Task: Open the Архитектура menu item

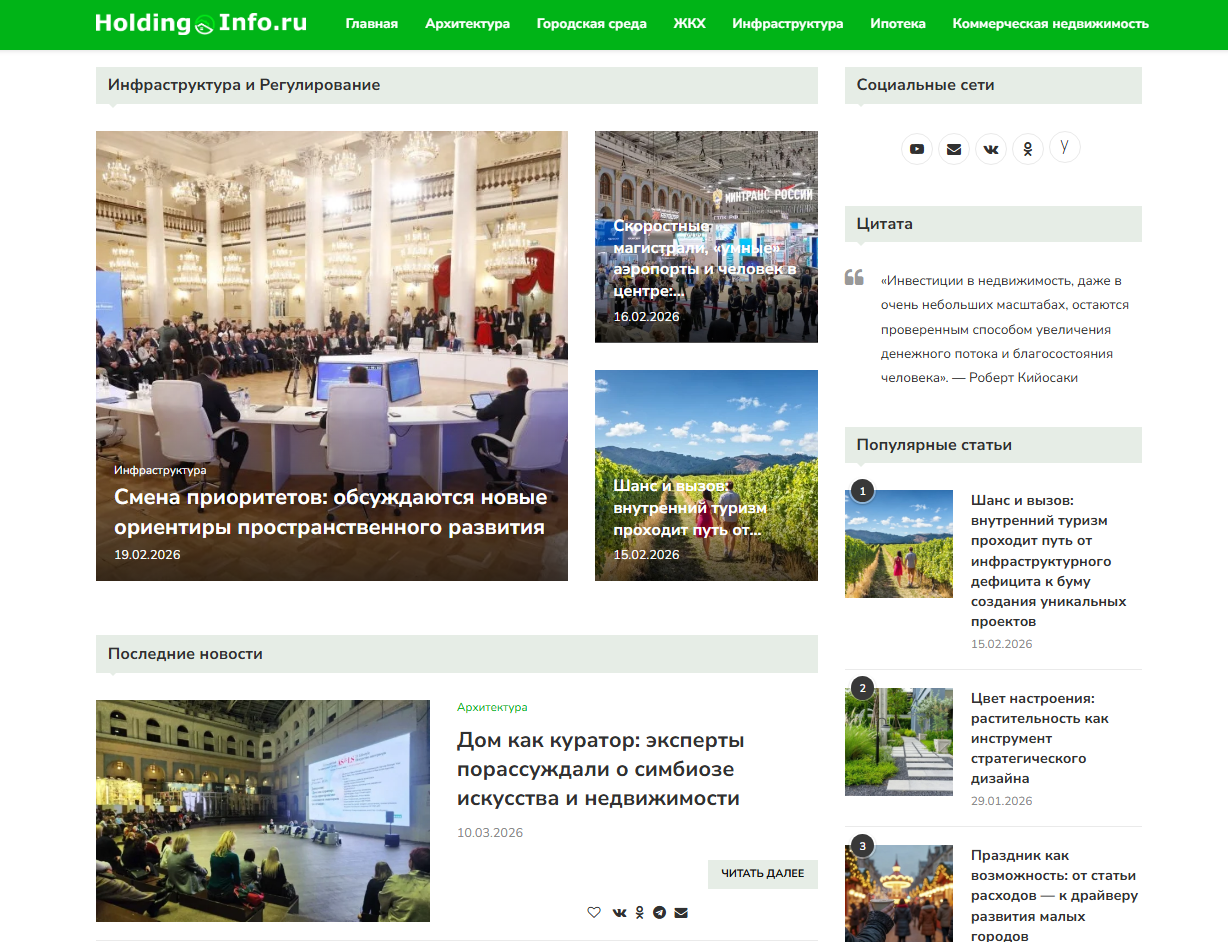Action: click(x=467, y=24)
